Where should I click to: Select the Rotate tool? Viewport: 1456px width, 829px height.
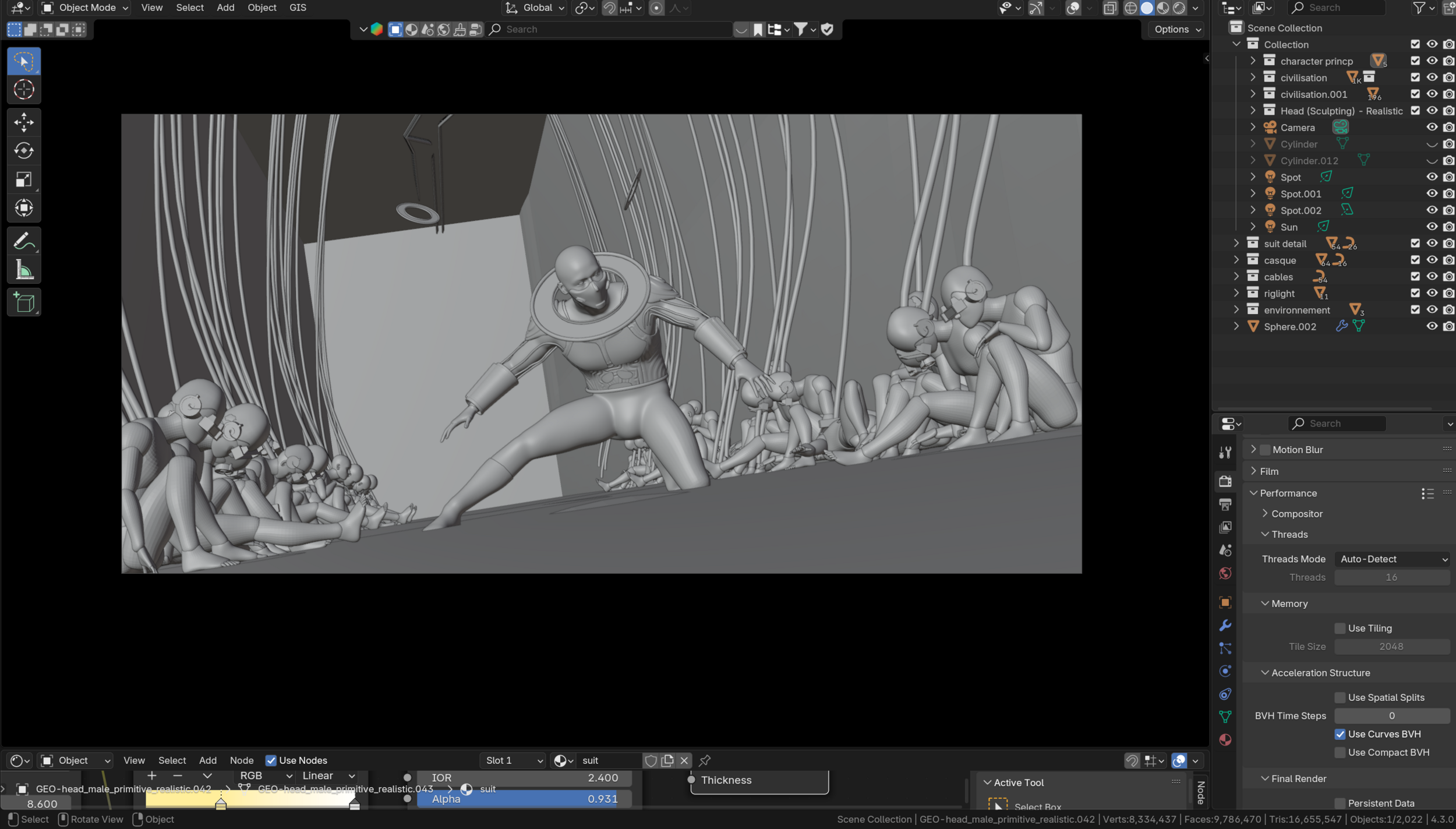23,150
